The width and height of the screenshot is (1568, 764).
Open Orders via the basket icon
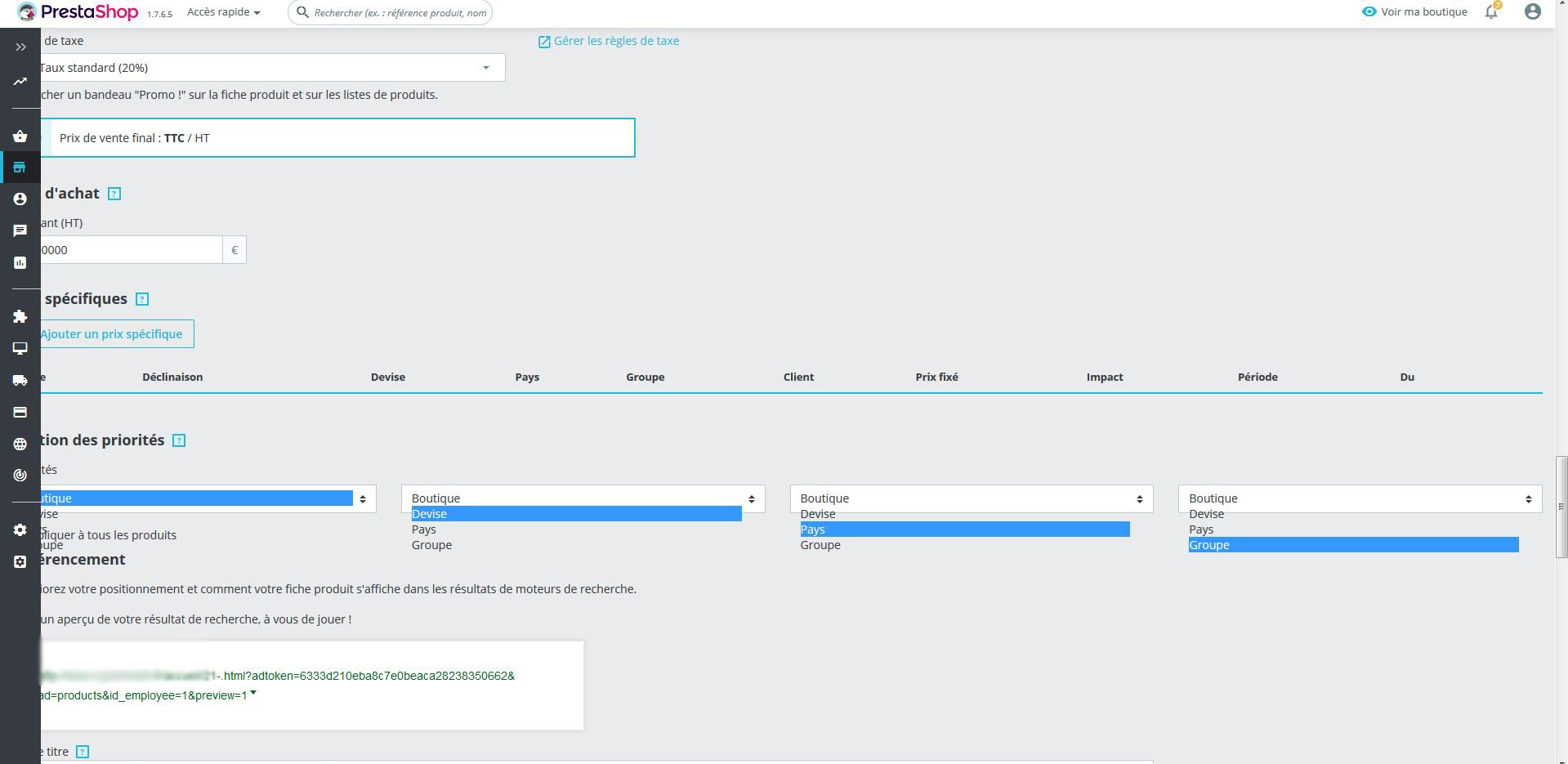(20, 136)
